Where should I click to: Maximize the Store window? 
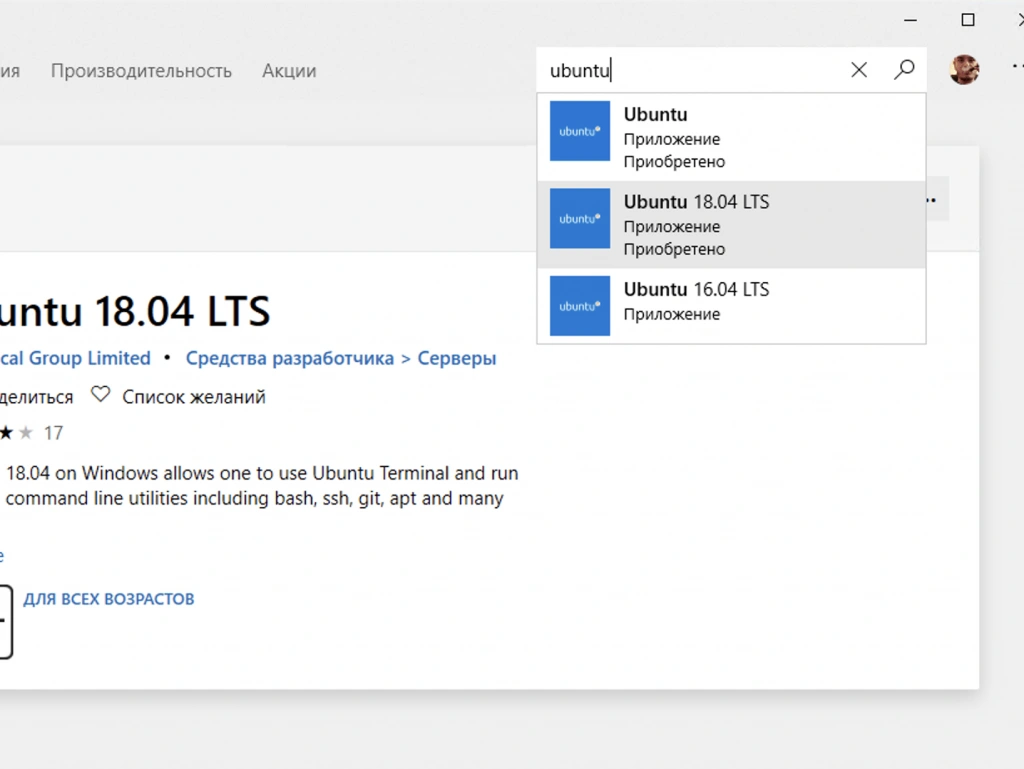tap(968, 20)
